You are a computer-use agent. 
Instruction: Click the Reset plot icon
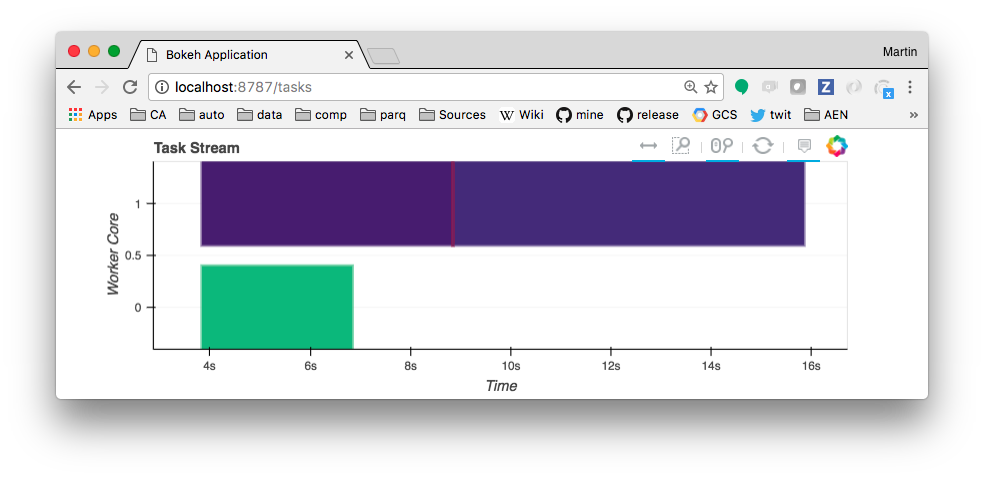pyautogui.click(x=763, y=146)
